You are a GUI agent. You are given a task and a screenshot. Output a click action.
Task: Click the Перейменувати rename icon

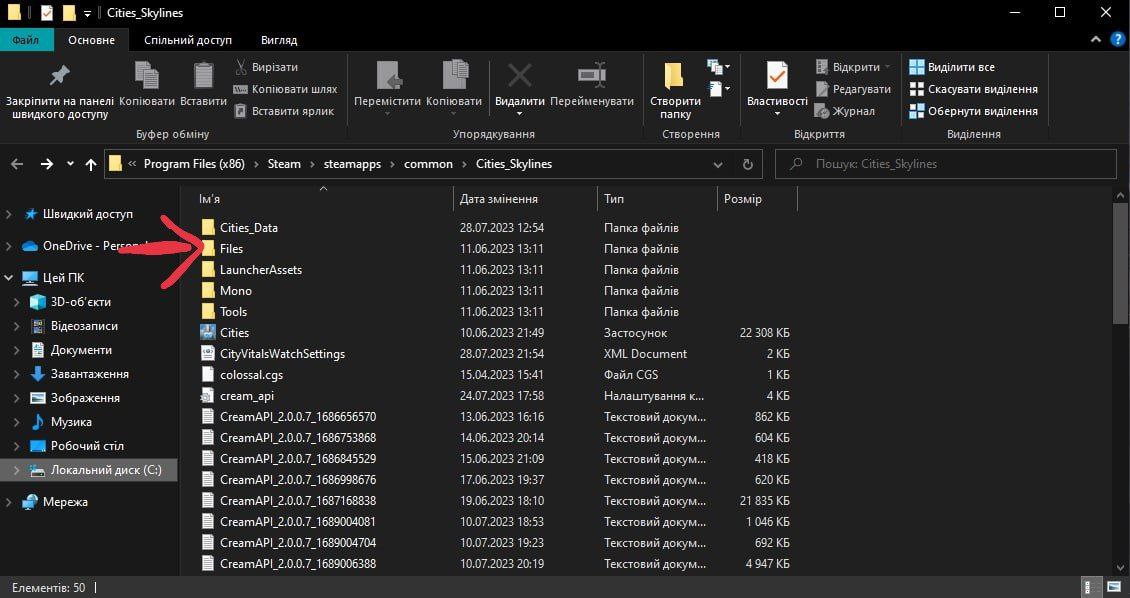click(592, 75)
